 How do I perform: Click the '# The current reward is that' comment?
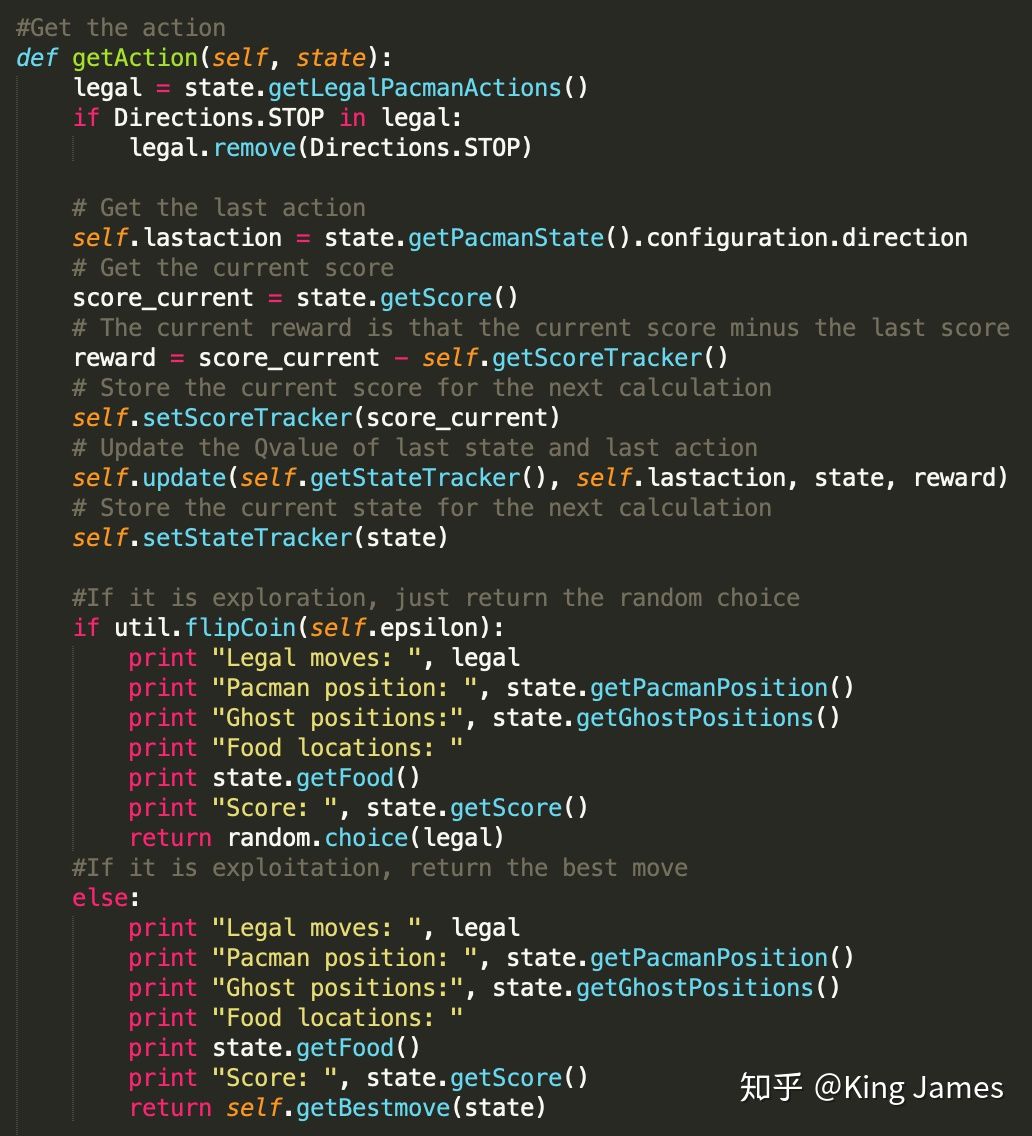point(541,328)
